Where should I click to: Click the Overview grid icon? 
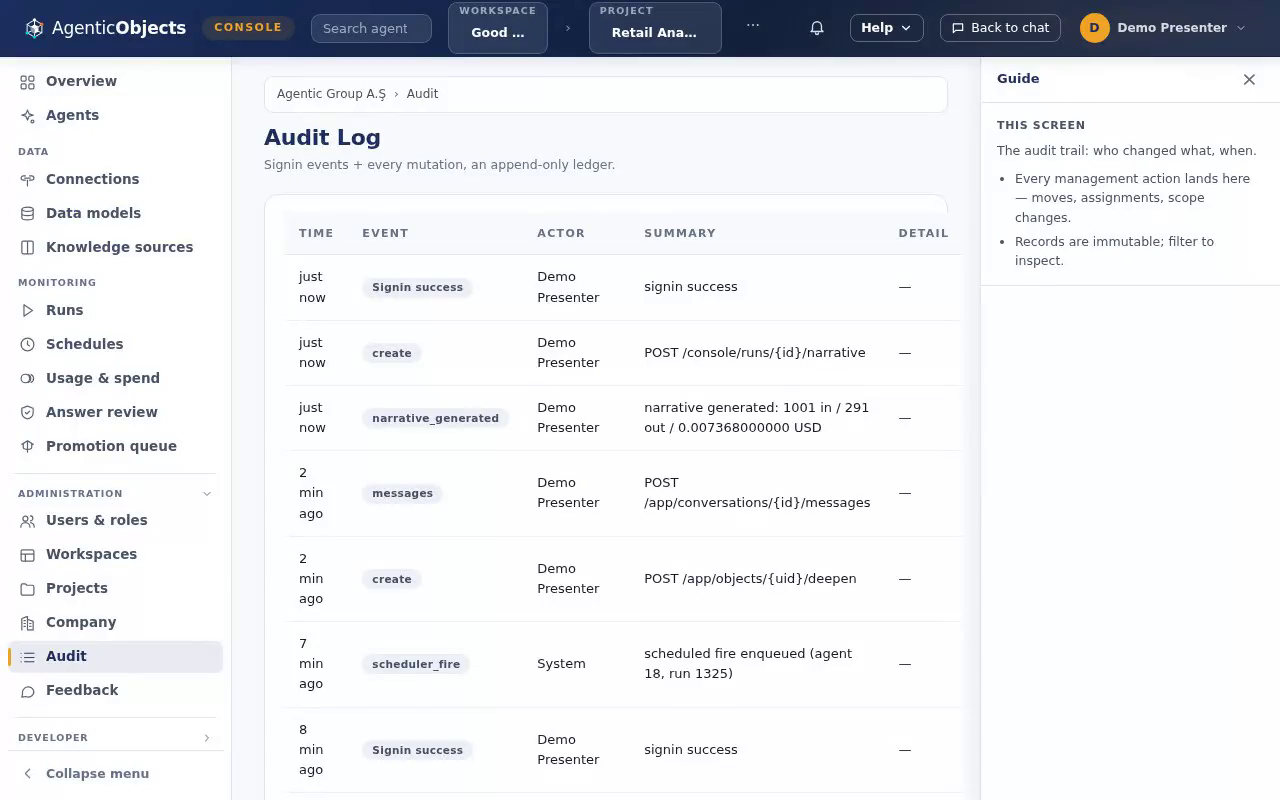click(x=28, y=81)
